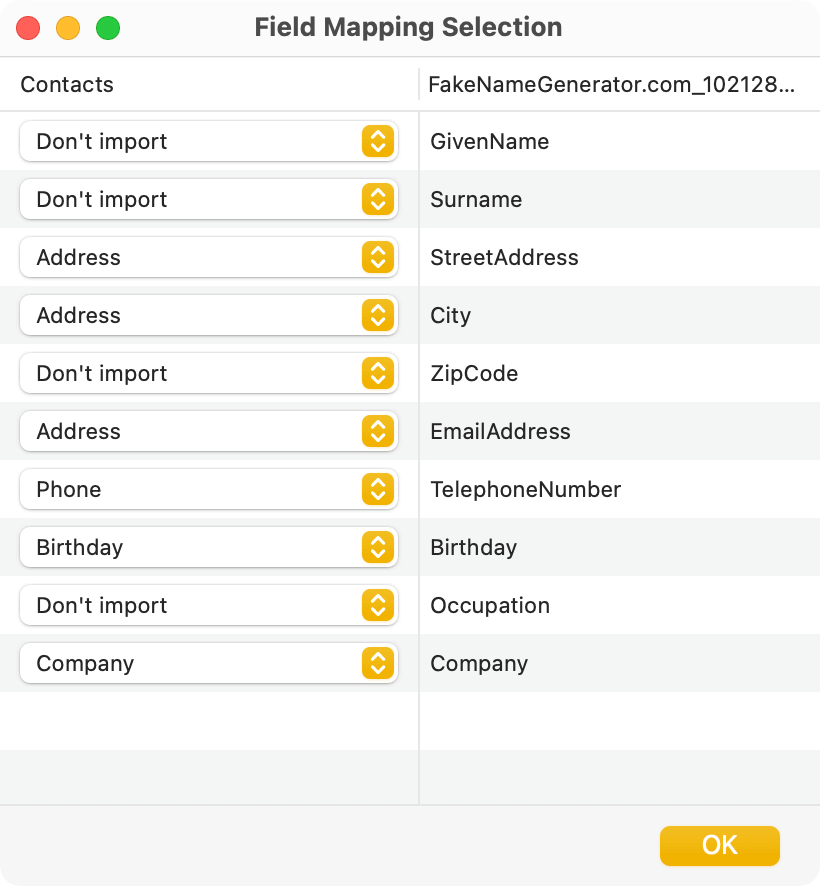Close the Field Mapping Selection window
Image resolution: width=820 pixels, height=886 pixels.
pyautogui.click(x=28, y=28)
